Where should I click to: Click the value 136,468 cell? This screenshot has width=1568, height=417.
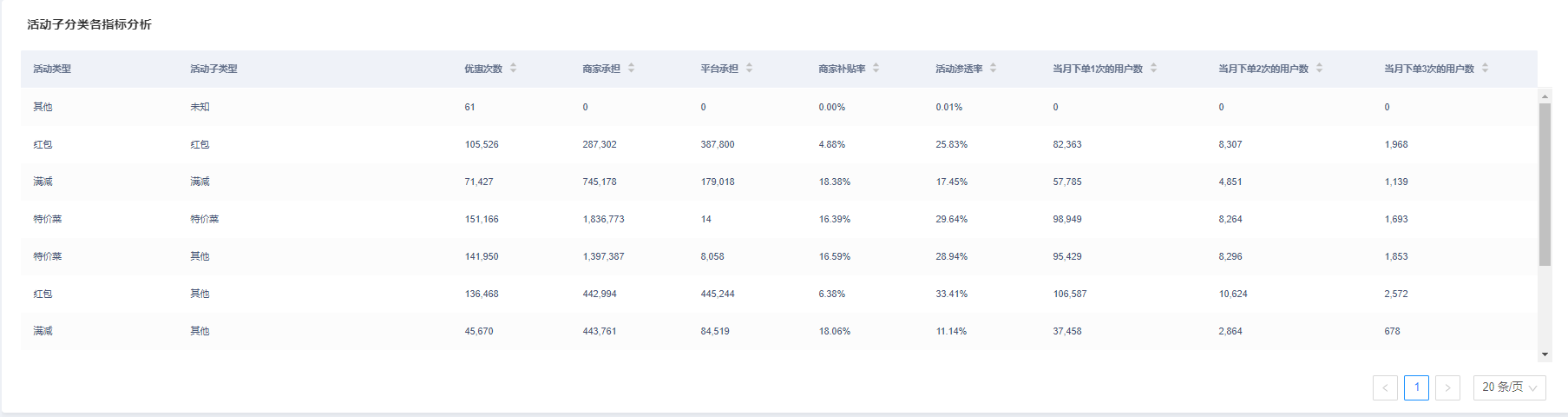click(482, 294)
